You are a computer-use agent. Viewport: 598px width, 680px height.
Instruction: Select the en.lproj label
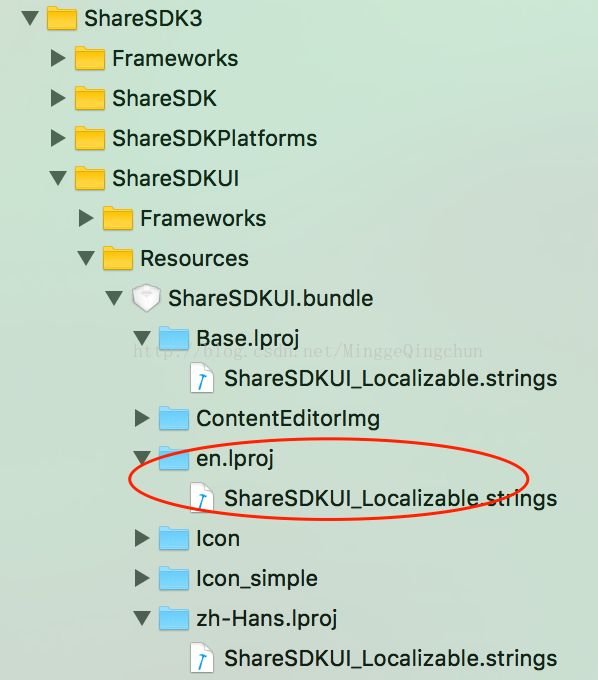(x=235, y=459)
